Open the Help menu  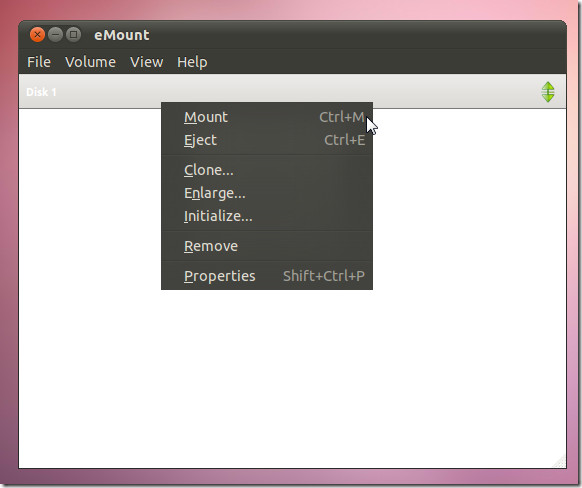coord(192,62)
